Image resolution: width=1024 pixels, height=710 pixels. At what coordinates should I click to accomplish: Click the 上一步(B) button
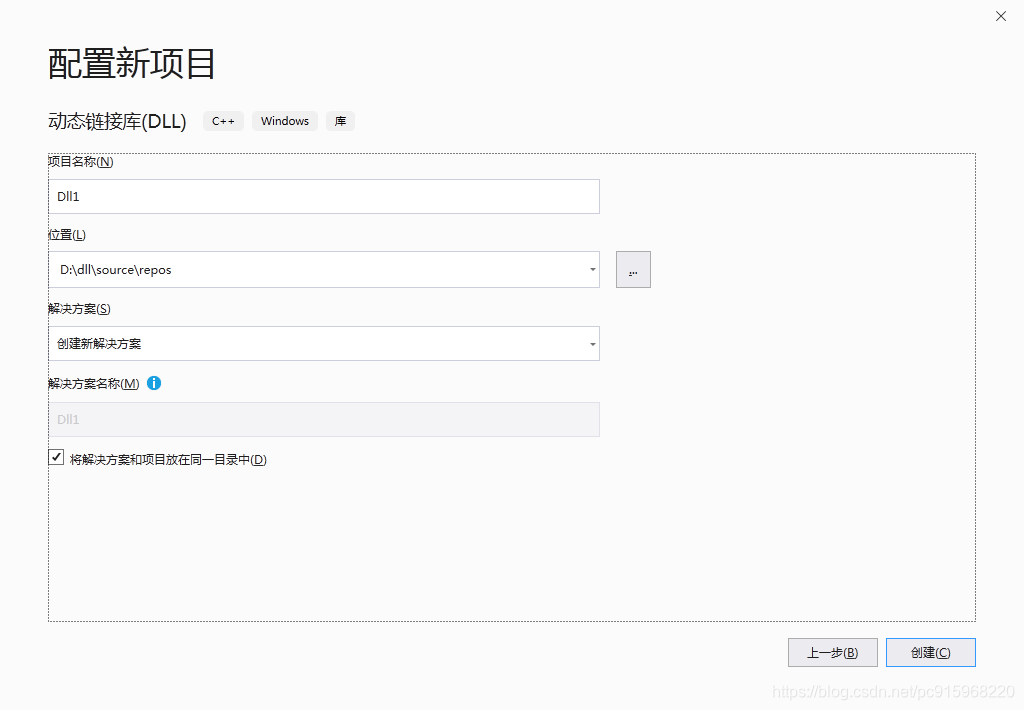(832, 653)
